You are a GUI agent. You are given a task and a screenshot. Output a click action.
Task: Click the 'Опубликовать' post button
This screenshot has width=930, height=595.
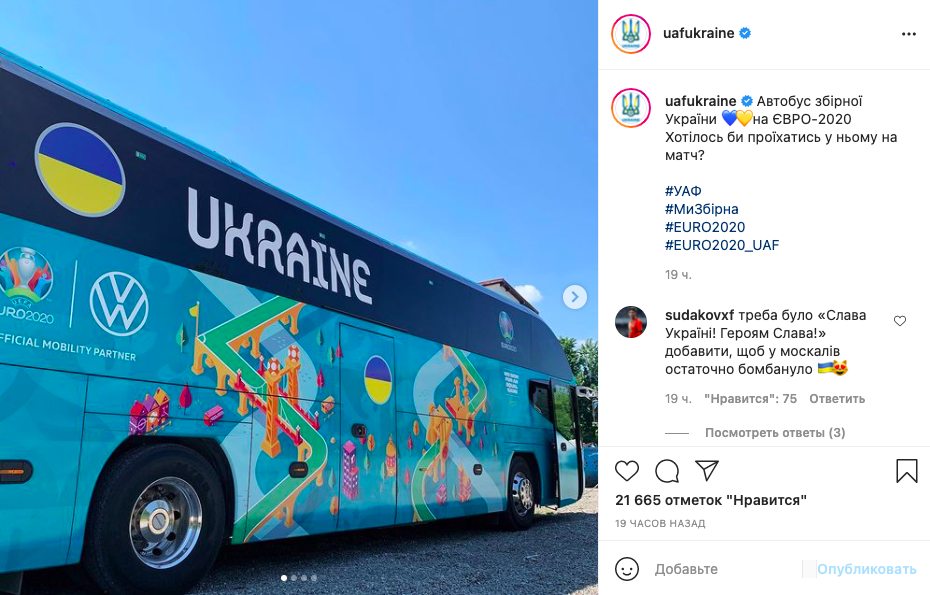867,569
